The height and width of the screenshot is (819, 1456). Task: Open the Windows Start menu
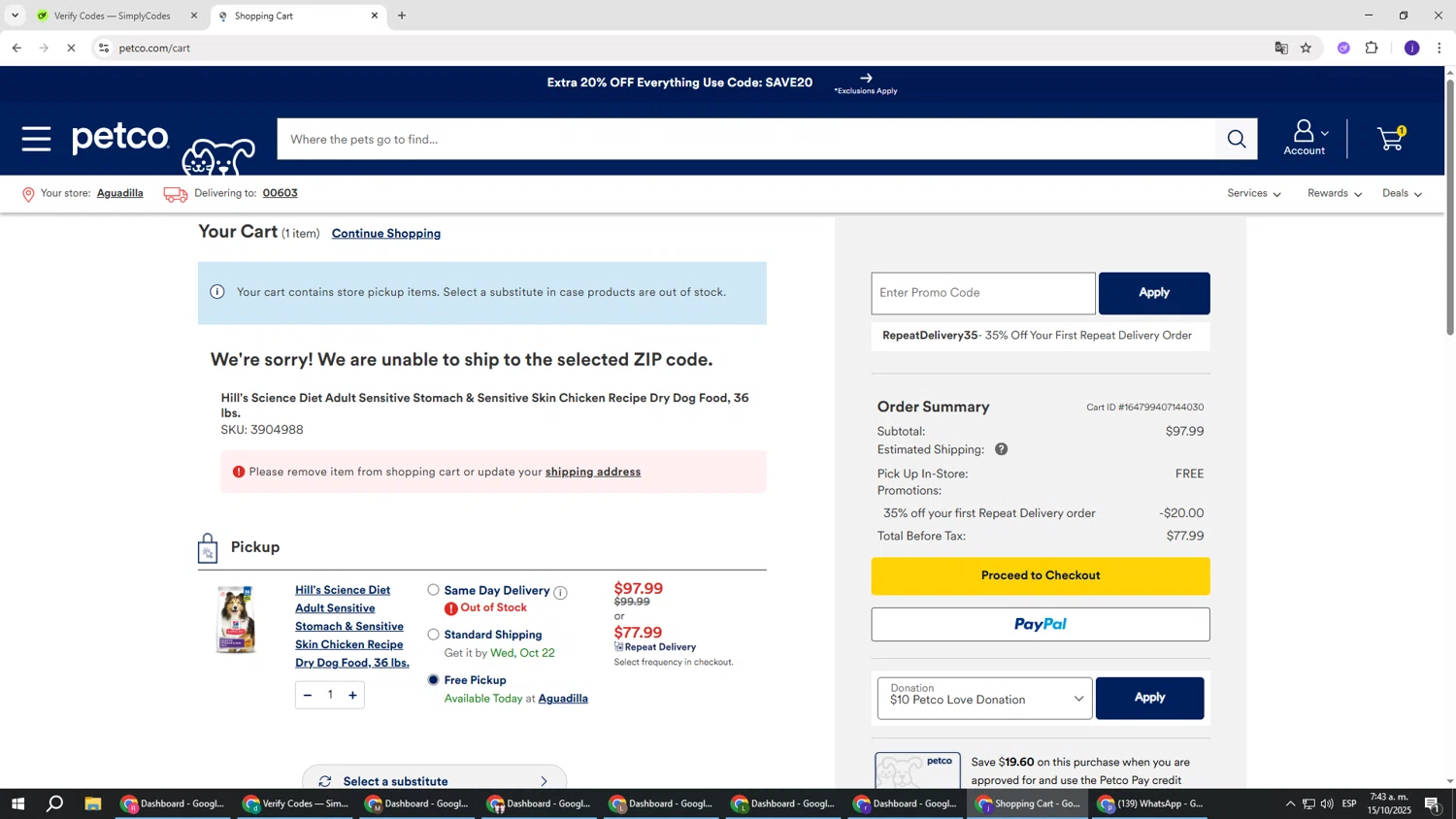pyautogui.click(x=17, y=803)
